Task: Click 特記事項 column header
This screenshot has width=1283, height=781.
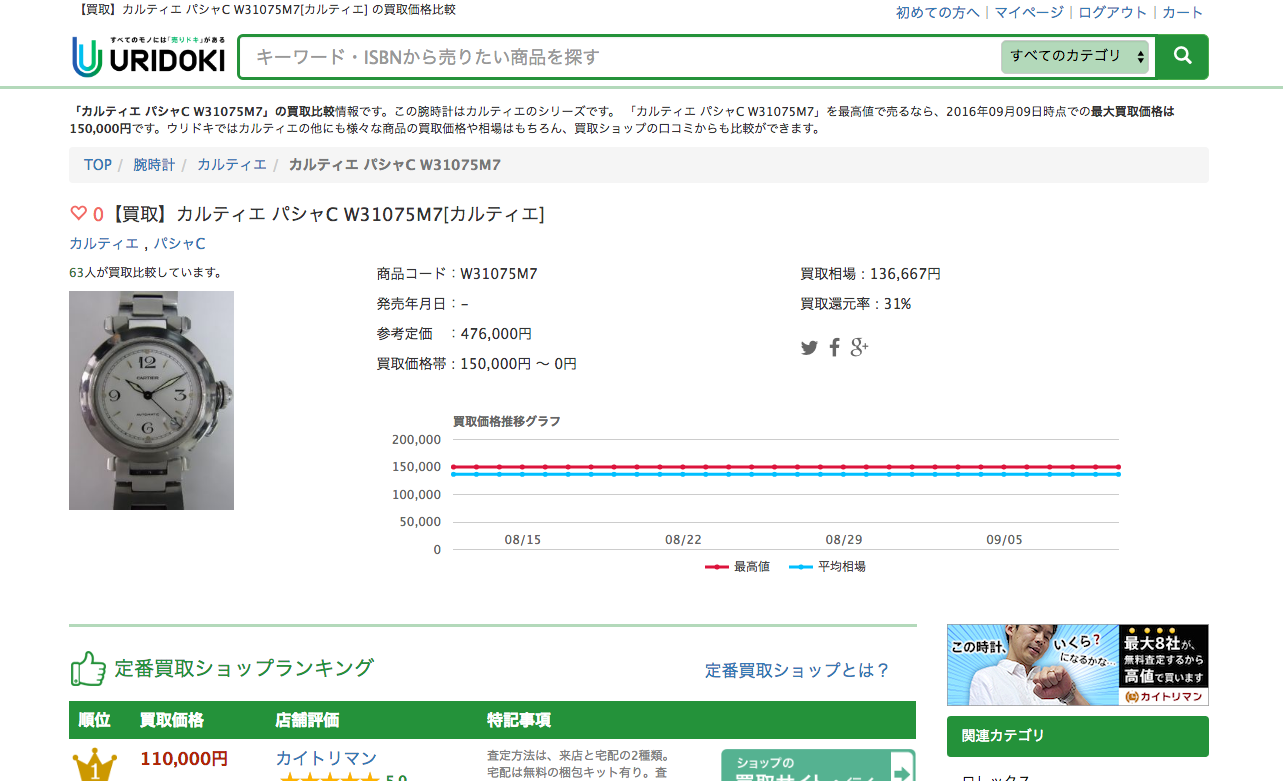Action: [x=519, y=720]
